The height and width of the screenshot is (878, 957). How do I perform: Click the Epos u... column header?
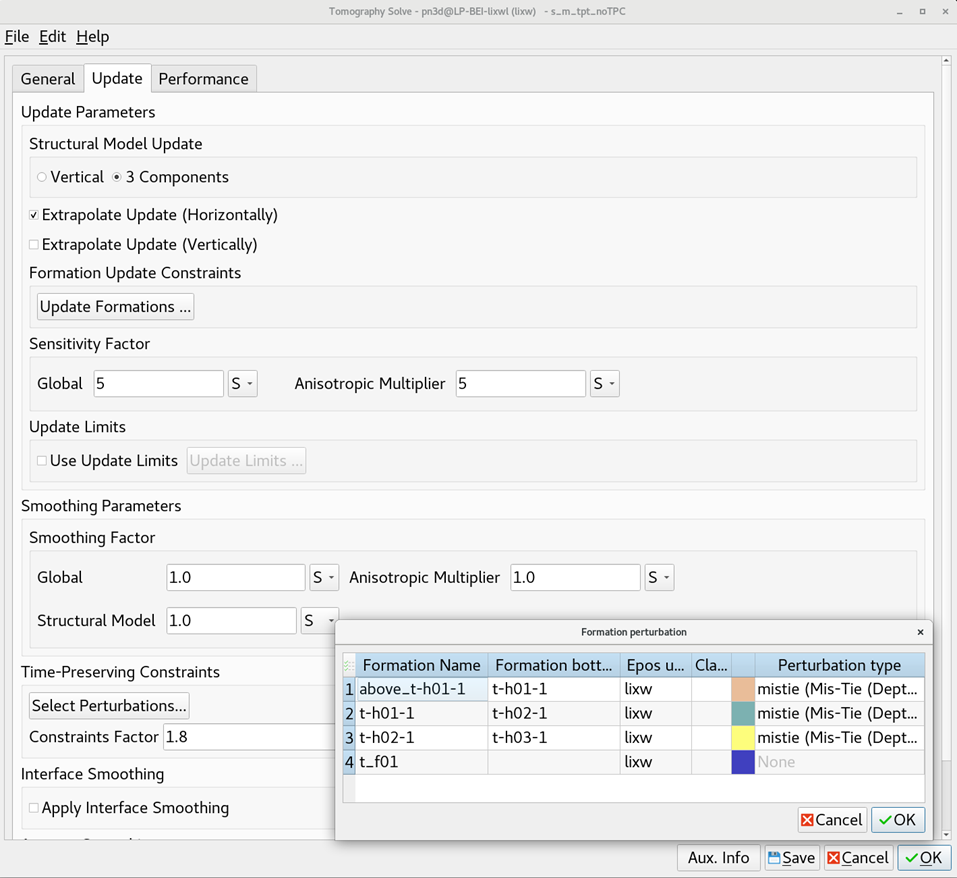click(x=655, y=665)
